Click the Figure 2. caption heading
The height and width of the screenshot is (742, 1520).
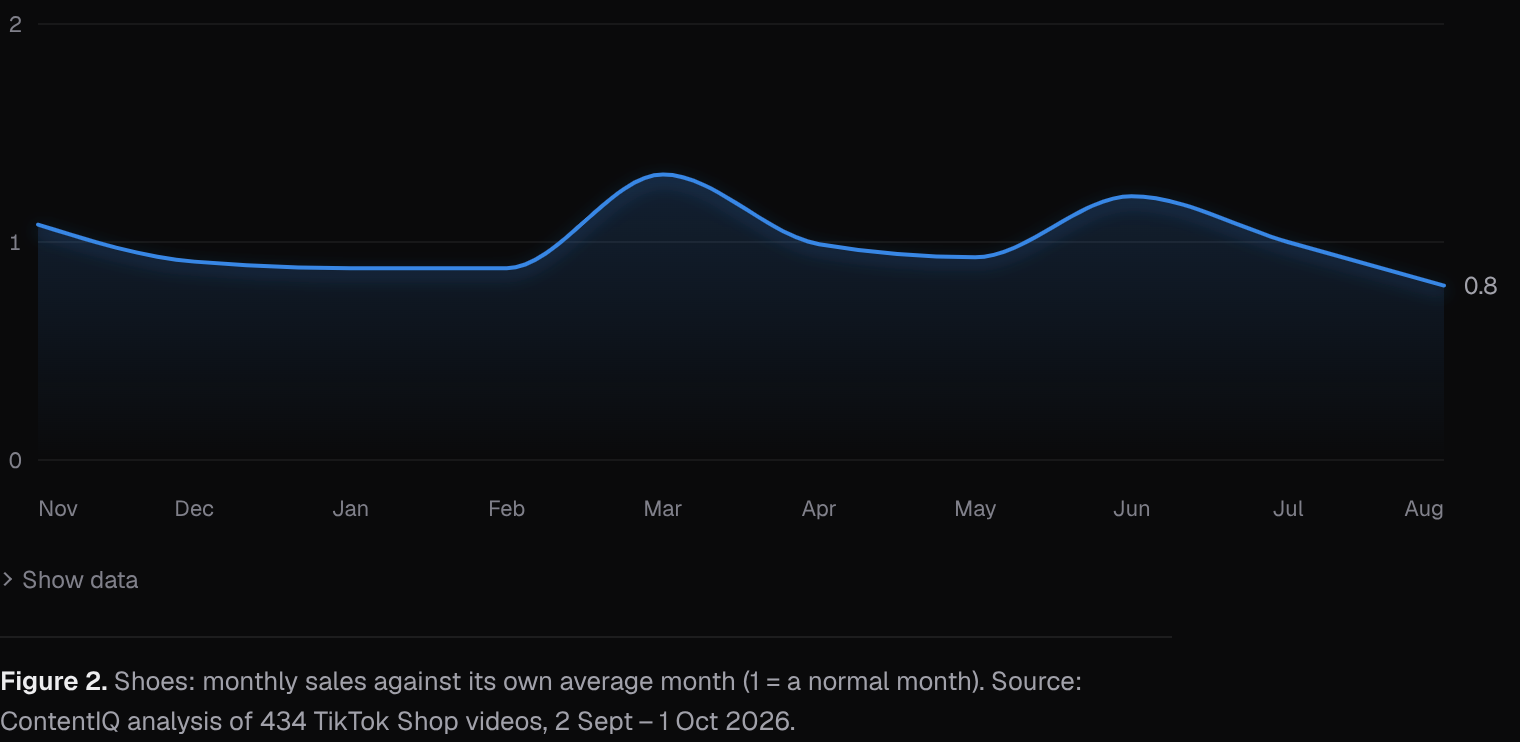[x=54, y=682]
